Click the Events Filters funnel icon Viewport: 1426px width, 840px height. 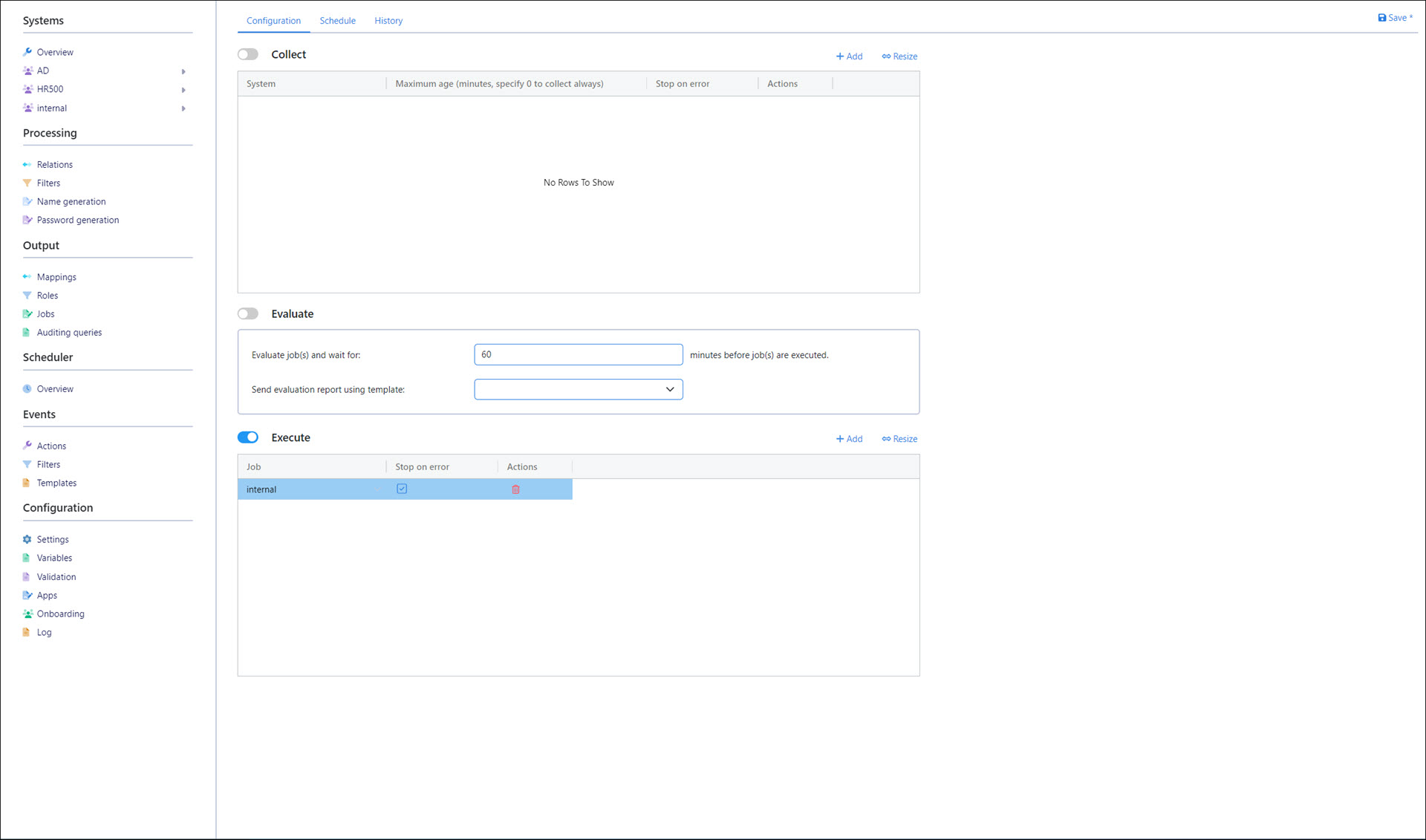click(27, 465)
